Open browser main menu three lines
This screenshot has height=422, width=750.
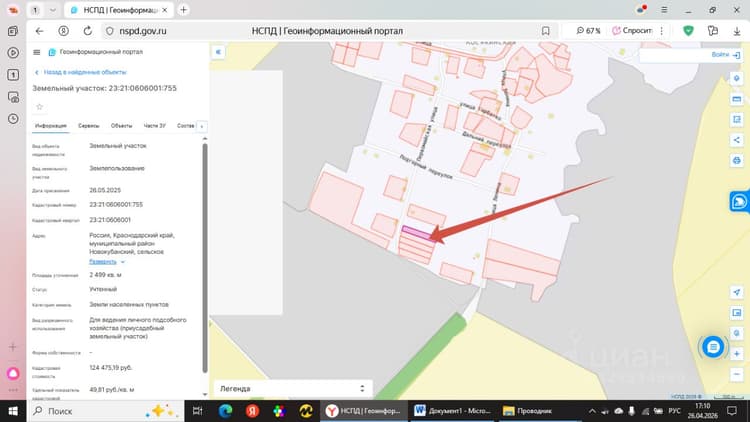[x=664, y=10]
